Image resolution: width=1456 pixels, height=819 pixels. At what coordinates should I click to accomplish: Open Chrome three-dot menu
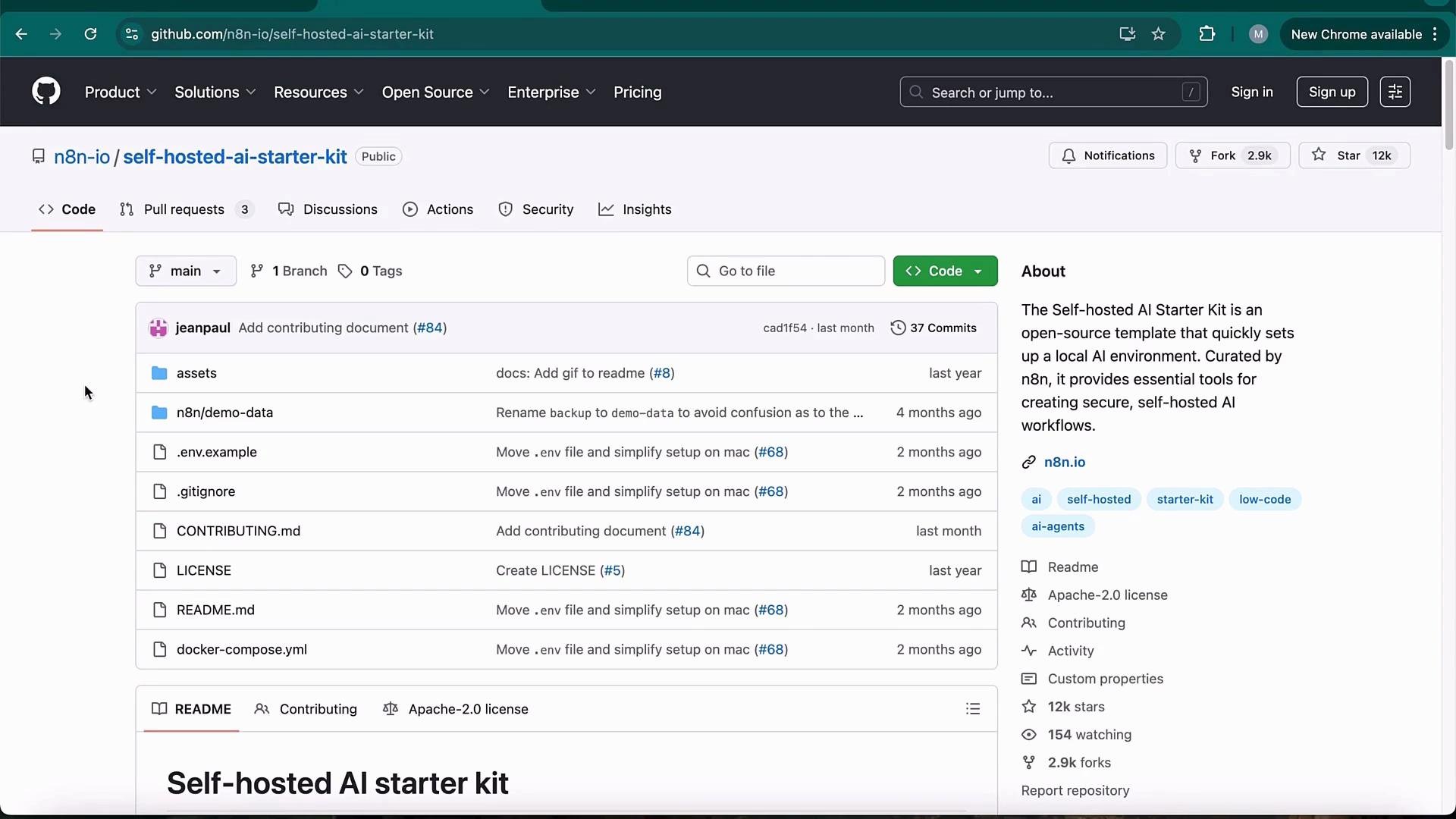(1436, 34)
